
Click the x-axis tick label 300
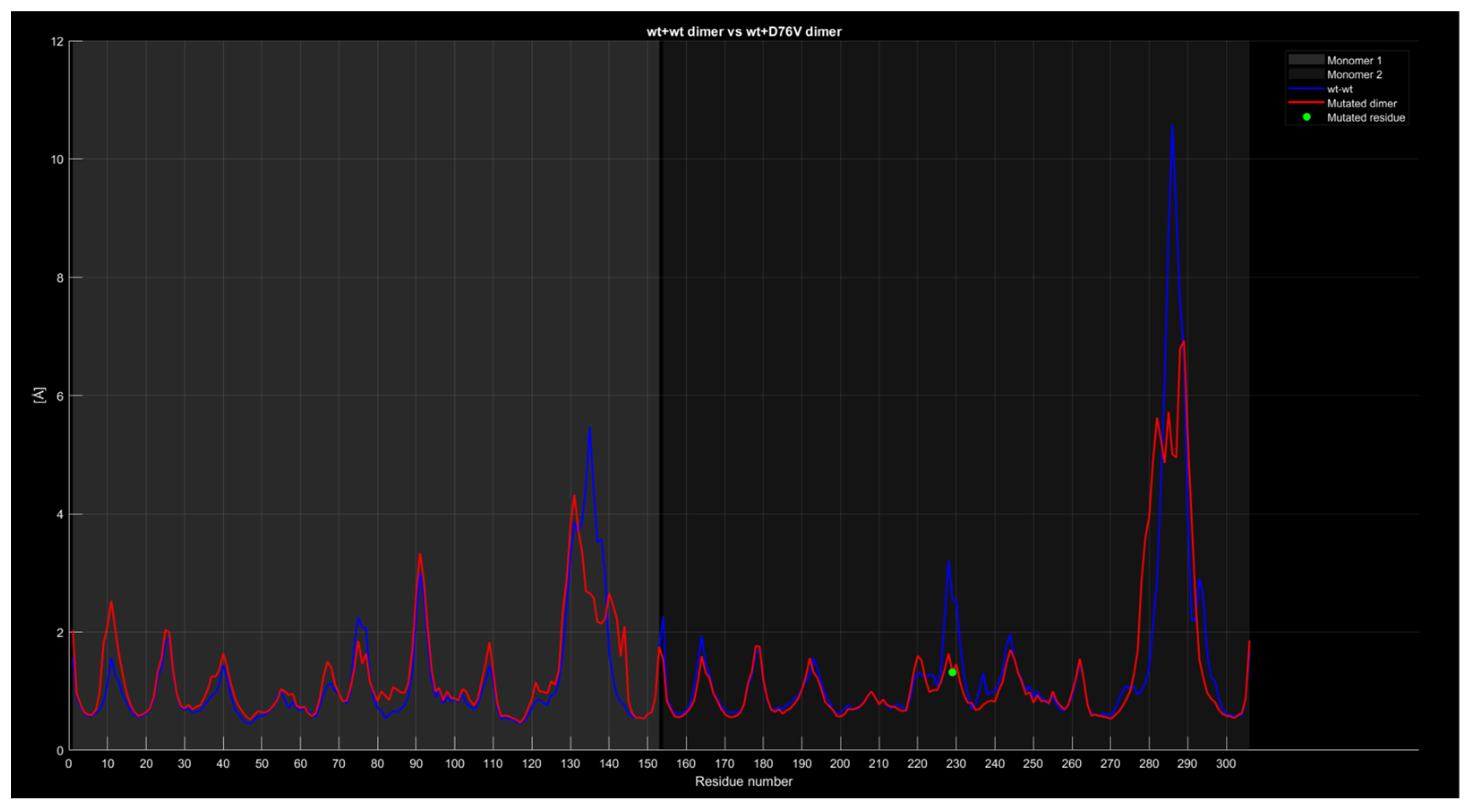1226,764
